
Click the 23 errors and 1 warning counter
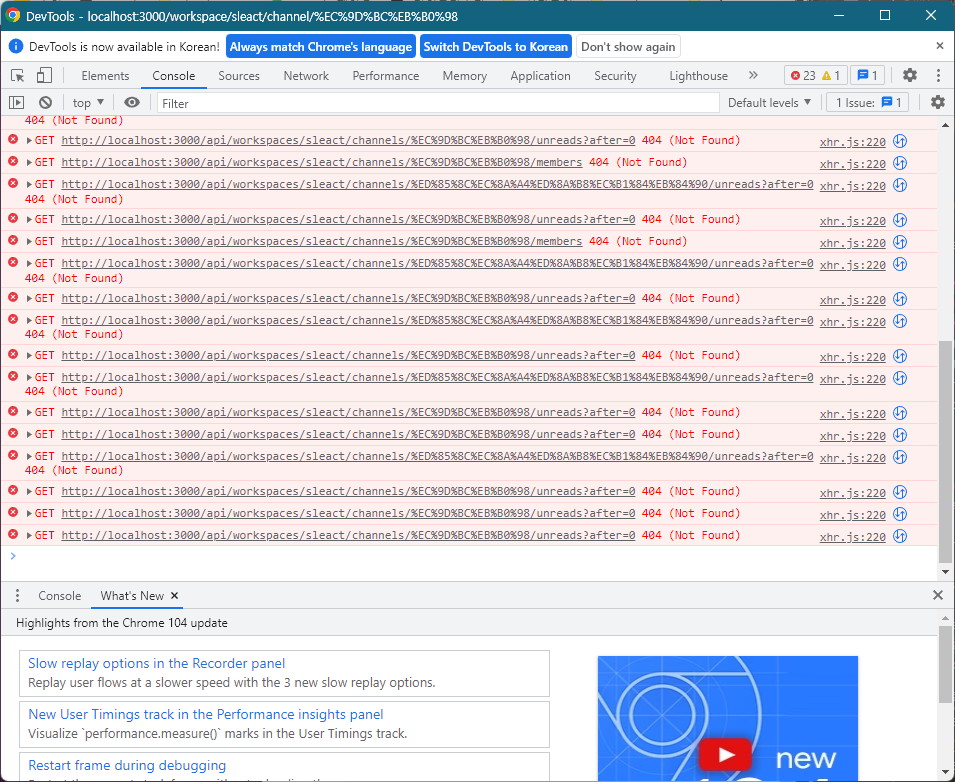(814, 76)
